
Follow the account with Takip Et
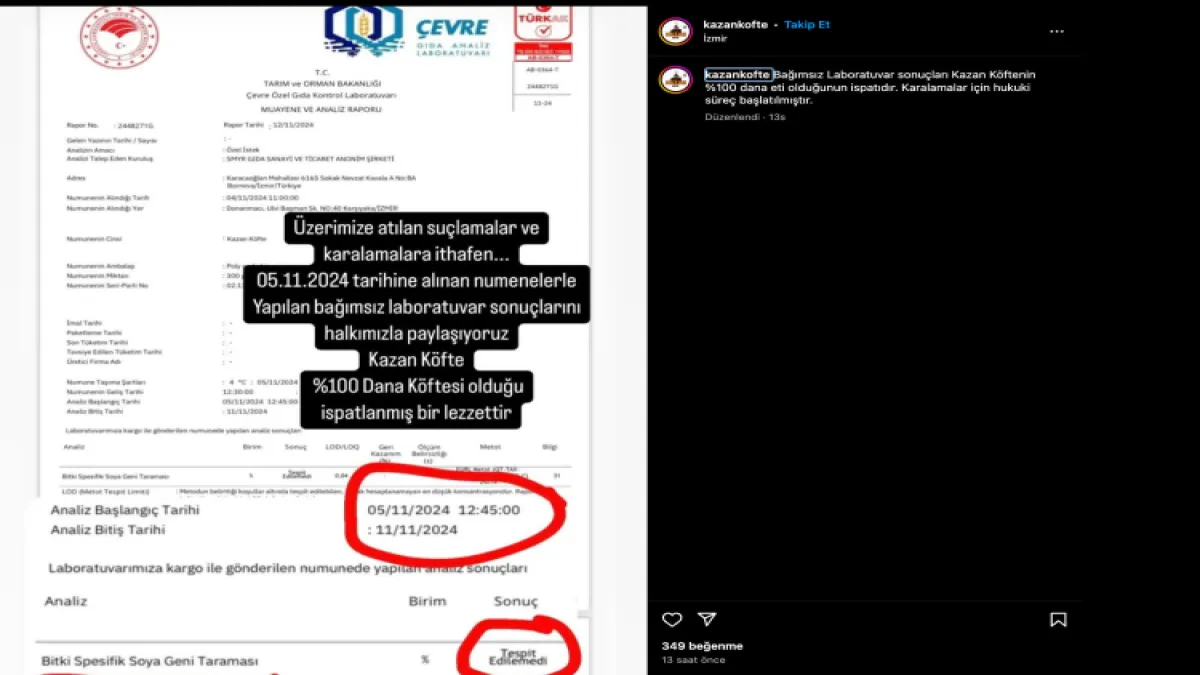tap(807, 24)
